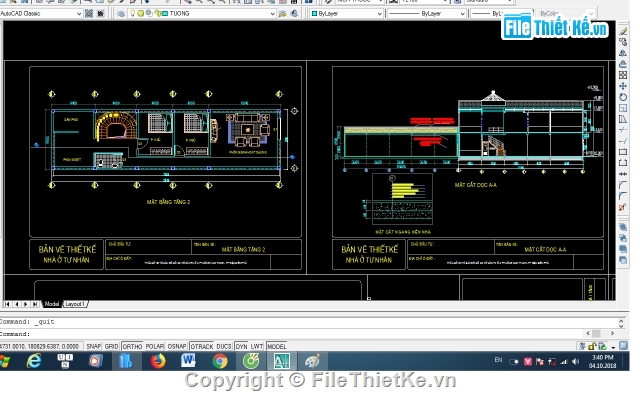Open the ByLayer linetype dropdown
Viewport: 640px width, 400px height.
click(462, 13)
